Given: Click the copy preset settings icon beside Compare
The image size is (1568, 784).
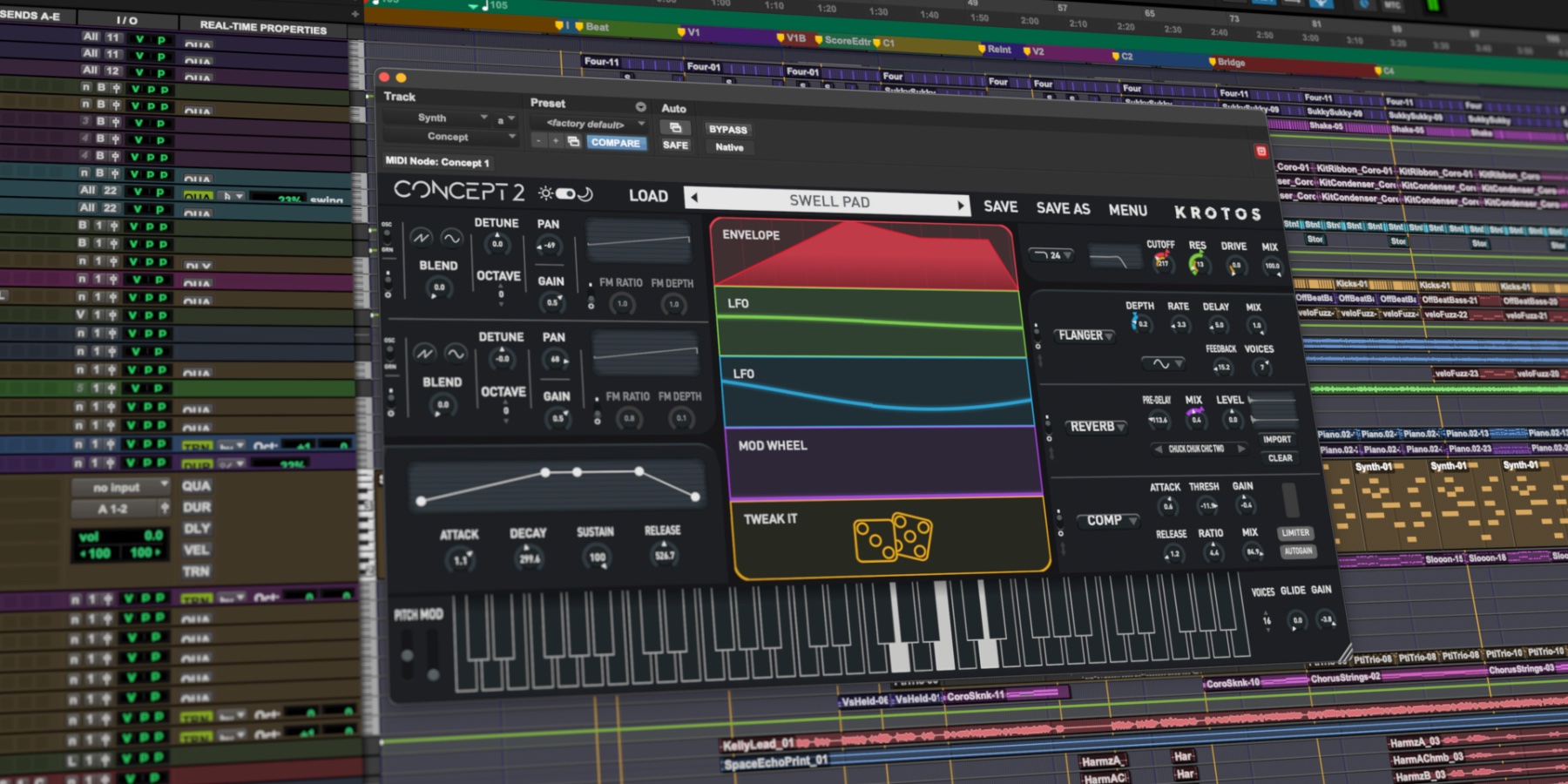Looking at the screenshot, I should click(x=573, y=141).
